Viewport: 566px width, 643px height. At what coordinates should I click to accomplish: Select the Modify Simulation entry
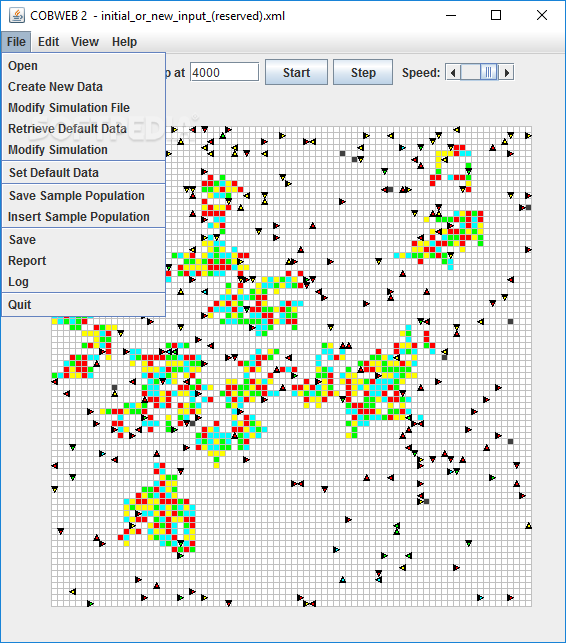[x=84, y=150]
